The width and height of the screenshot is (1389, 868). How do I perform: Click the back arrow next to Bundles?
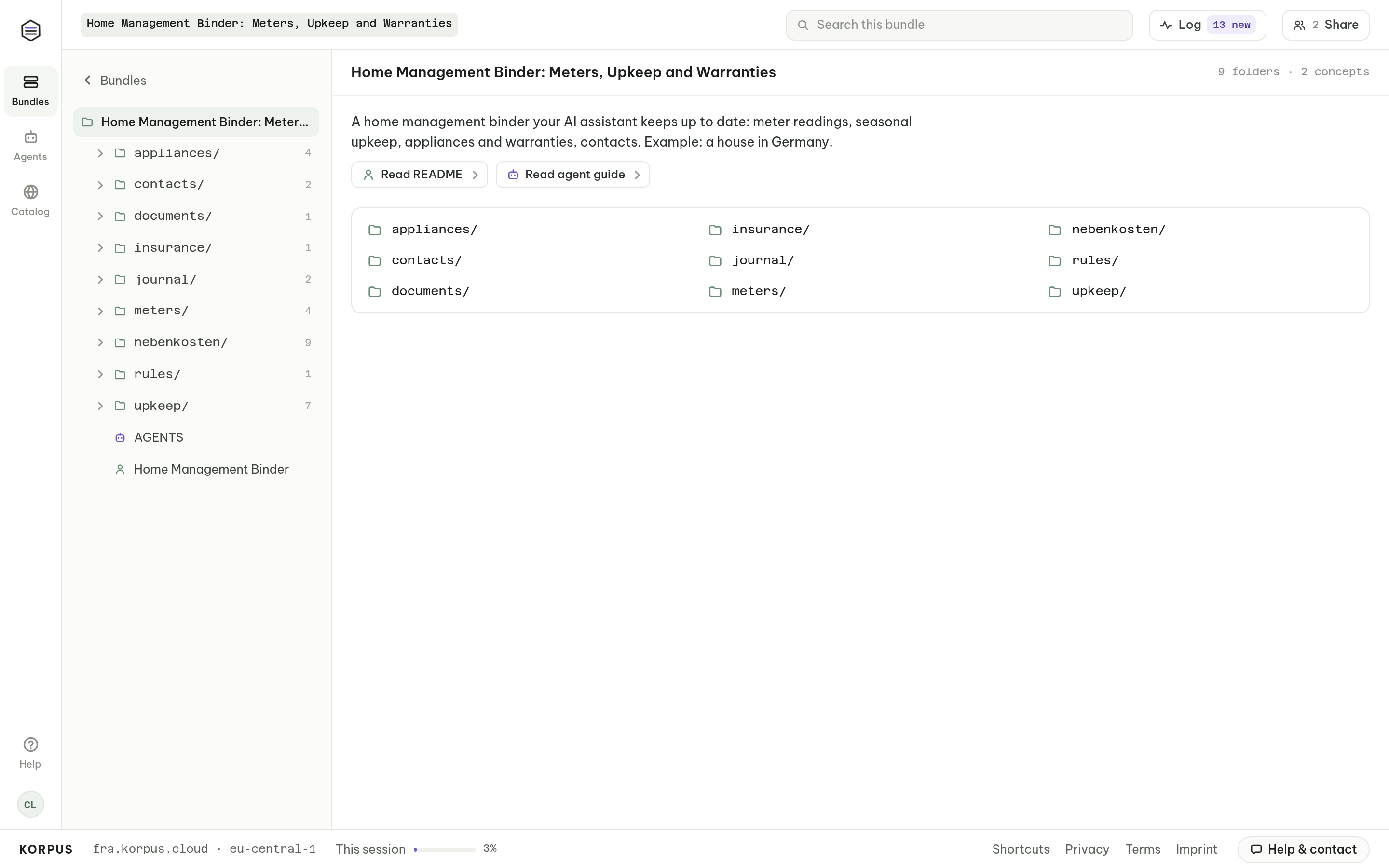pyautogui.click(x=88, y=80)
